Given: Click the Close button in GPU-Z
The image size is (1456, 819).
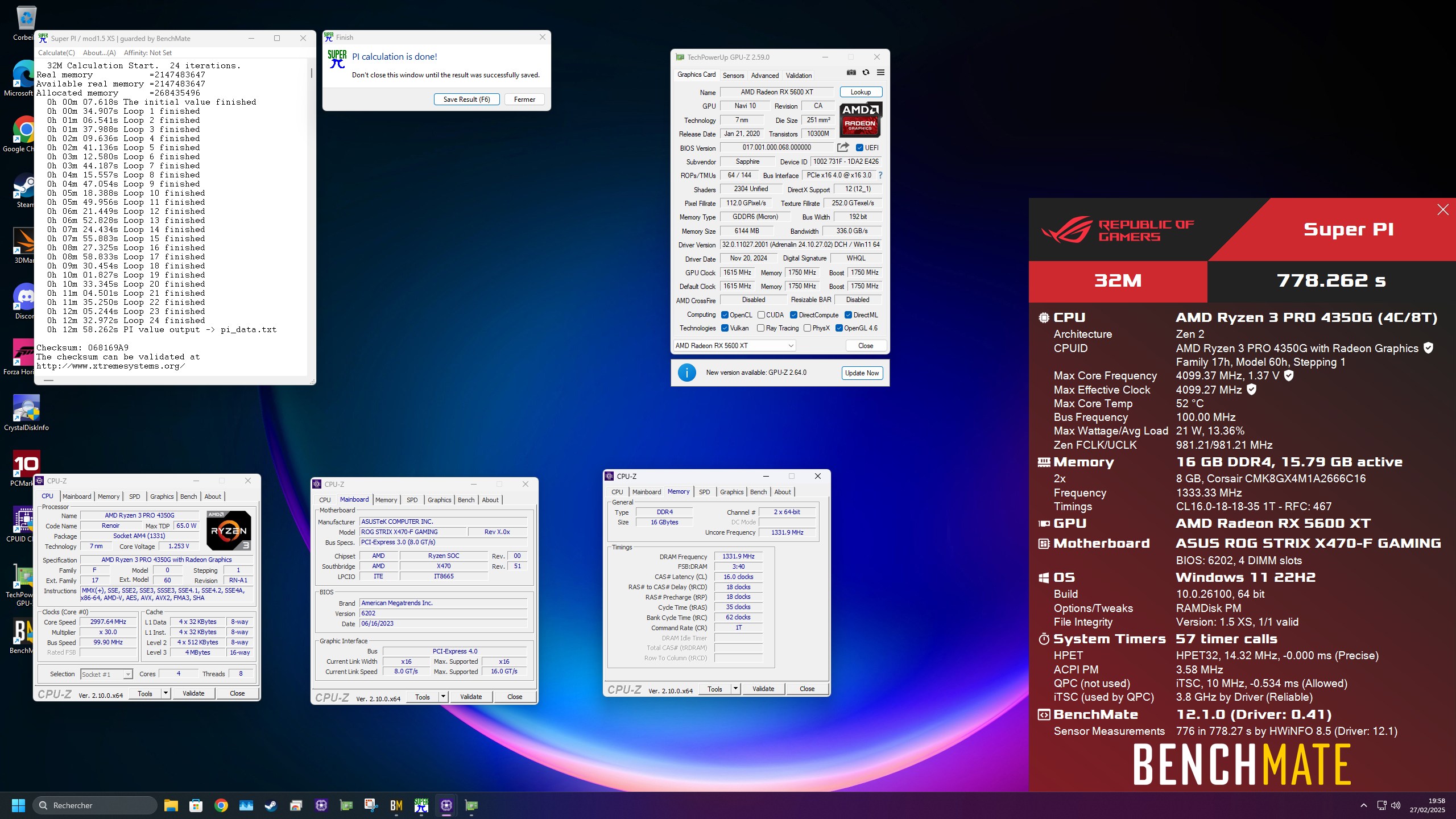Looking at the screenshot, I should pos(865,346).
